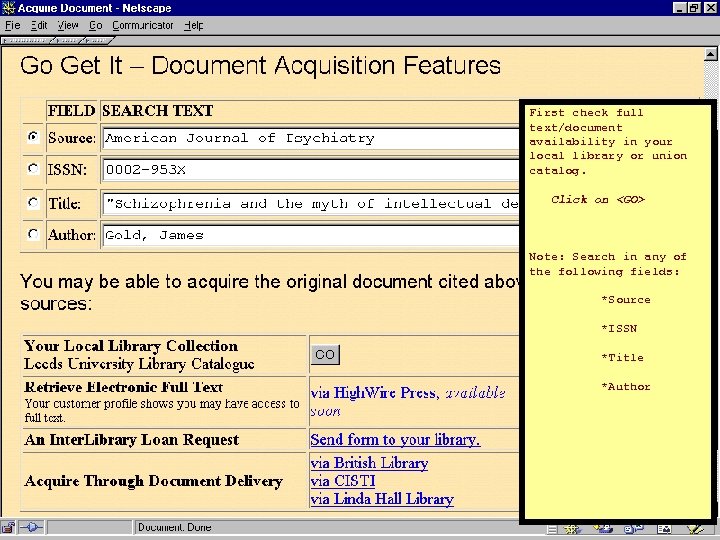
Task: Click 'Click on <GO>' text in yellow note
Action: point(598,199)
